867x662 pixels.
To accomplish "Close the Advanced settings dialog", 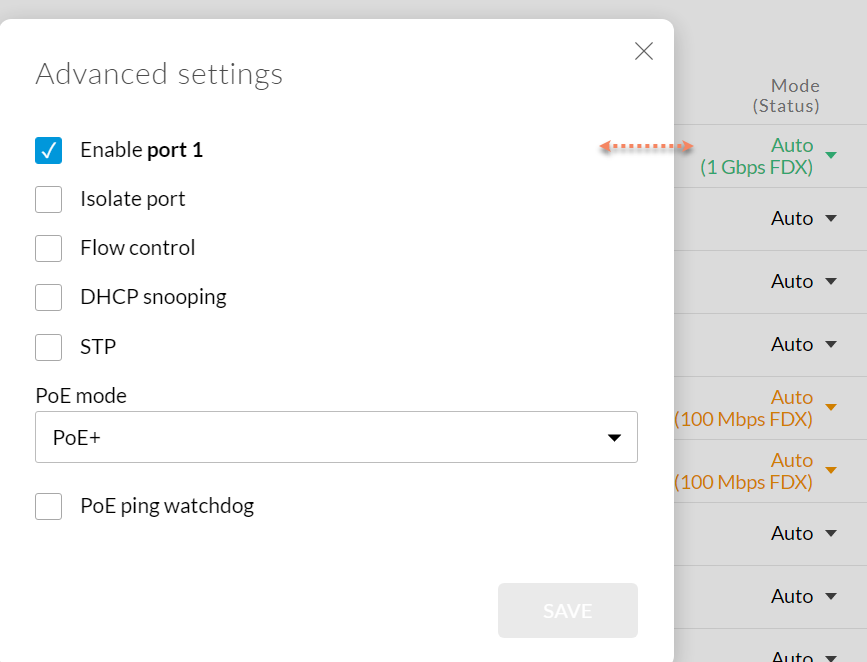I will click(644, 52).
